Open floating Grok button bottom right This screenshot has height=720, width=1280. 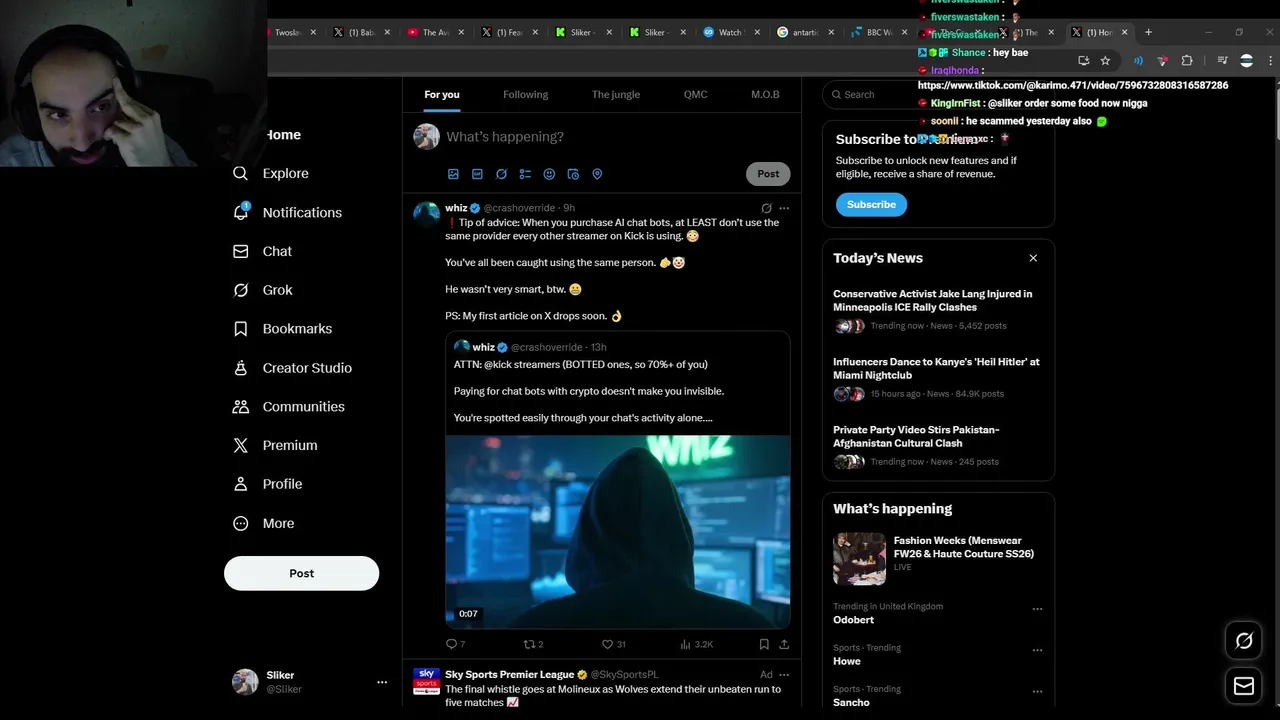point(1244,641)
